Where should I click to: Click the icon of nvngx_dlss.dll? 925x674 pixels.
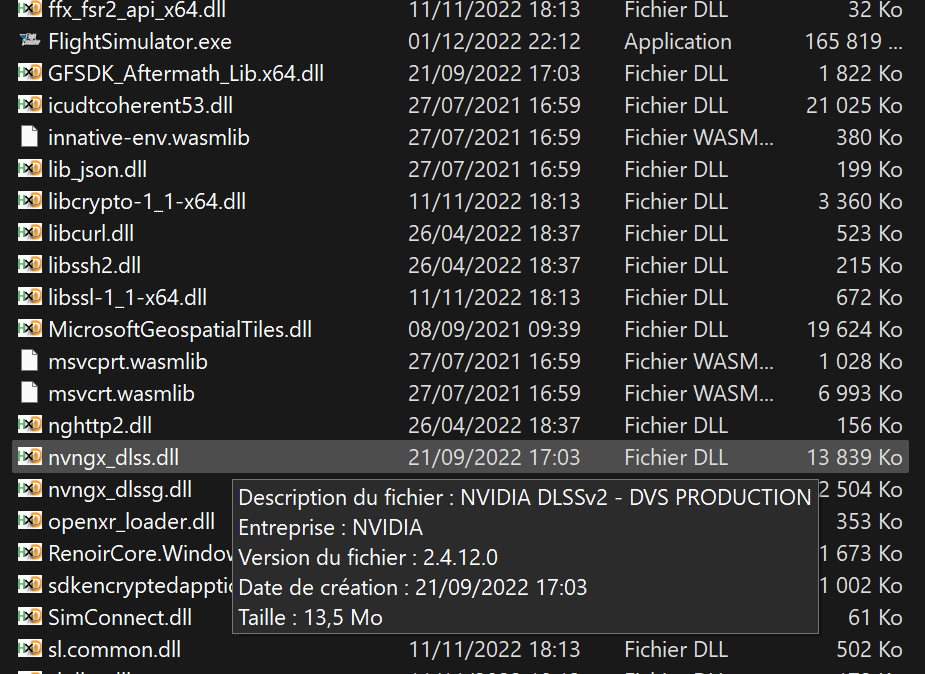[29, 458]
